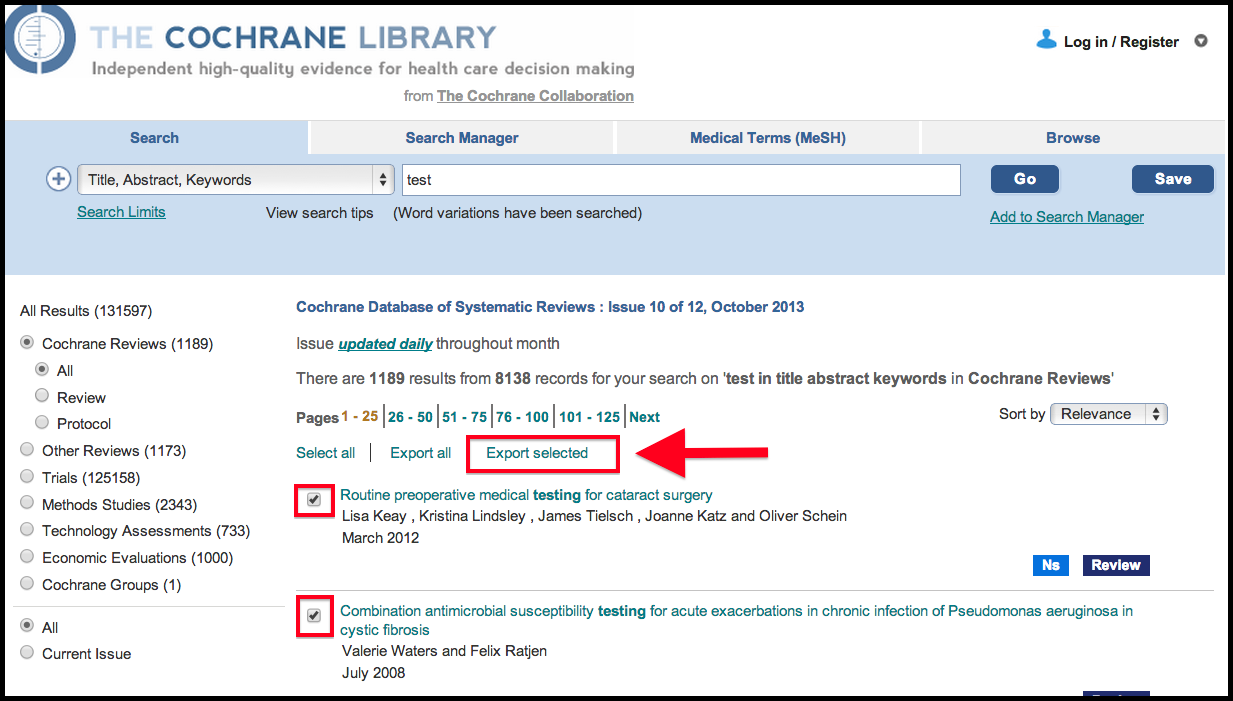The width and height of the screenshot is (1233, 701).
Task: Select the Other Reviews radio button
Action: (x=27, y=450)
